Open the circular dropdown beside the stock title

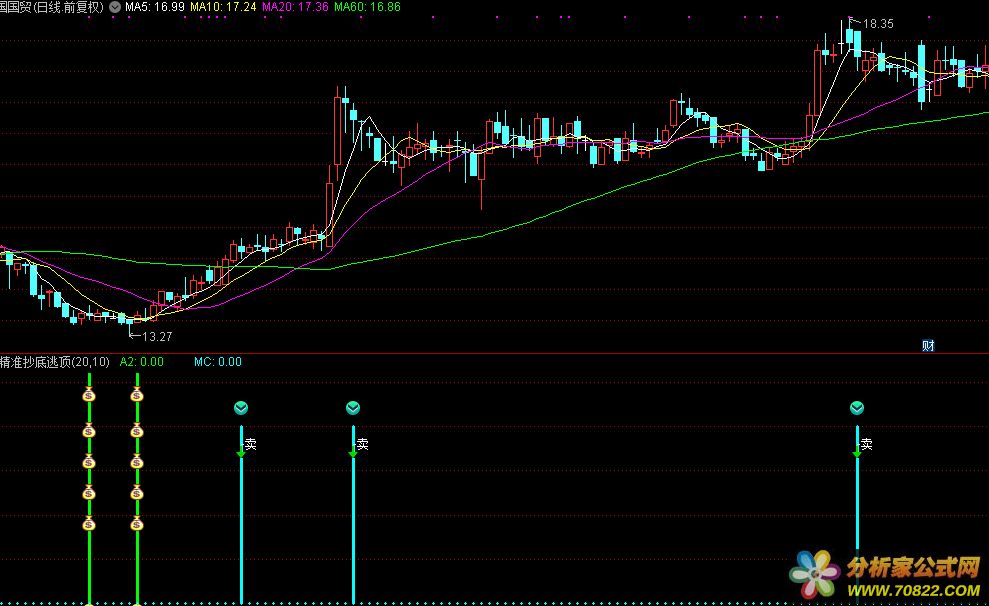(x=115, y=8)
